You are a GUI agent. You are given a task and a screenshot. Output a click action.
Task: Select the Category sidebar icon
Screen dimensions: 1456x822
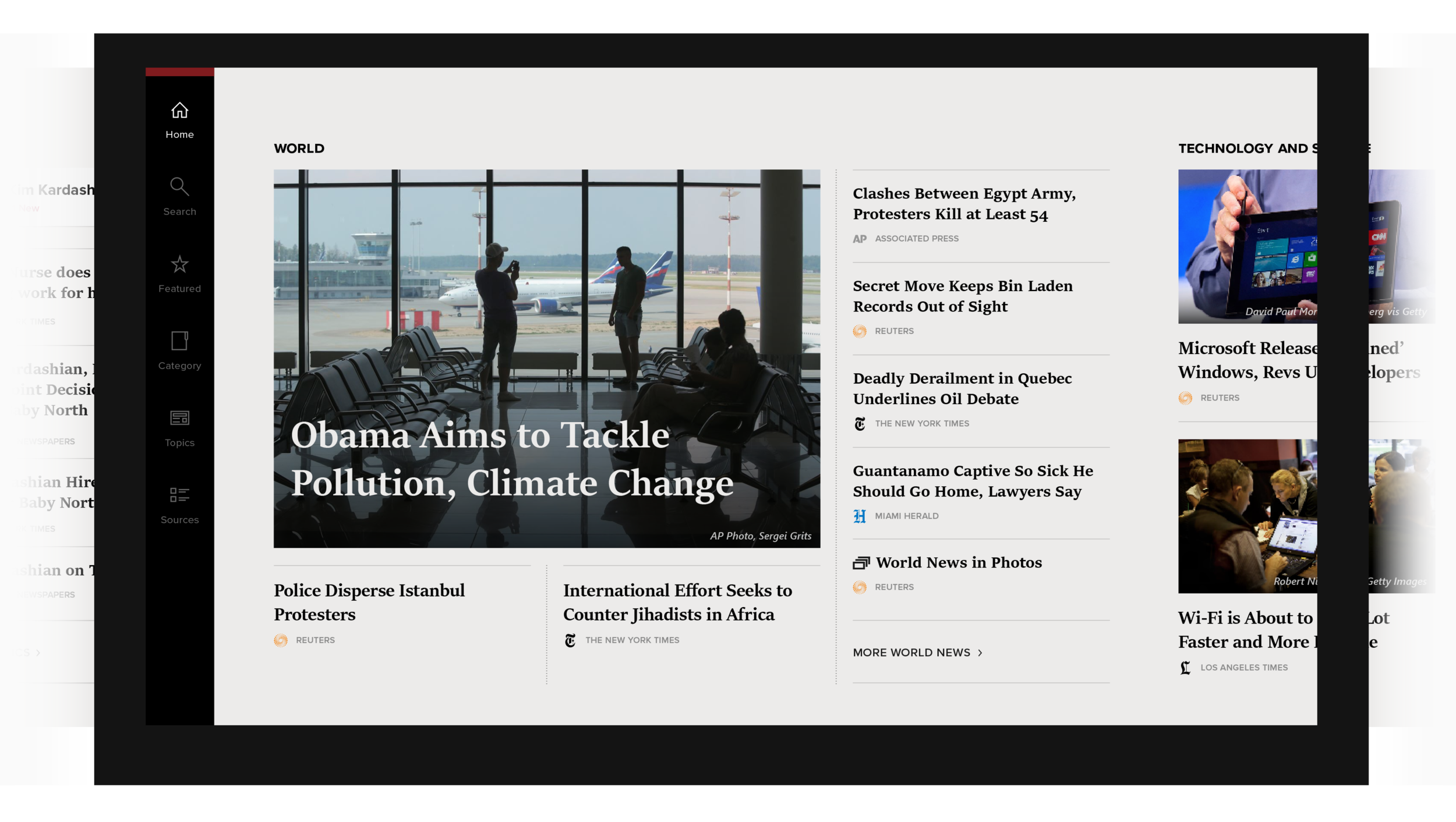click(179, 341)
